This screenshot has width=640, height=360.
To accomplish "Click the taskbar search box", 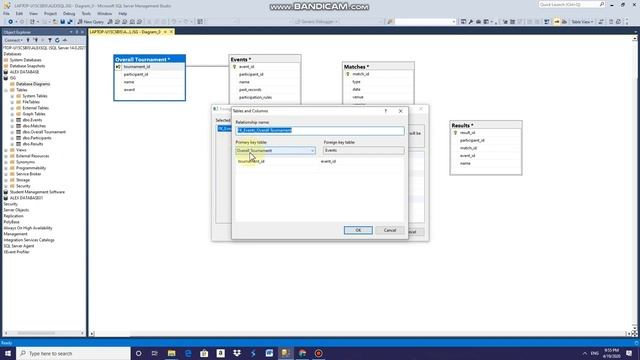I will coord(73,353).
